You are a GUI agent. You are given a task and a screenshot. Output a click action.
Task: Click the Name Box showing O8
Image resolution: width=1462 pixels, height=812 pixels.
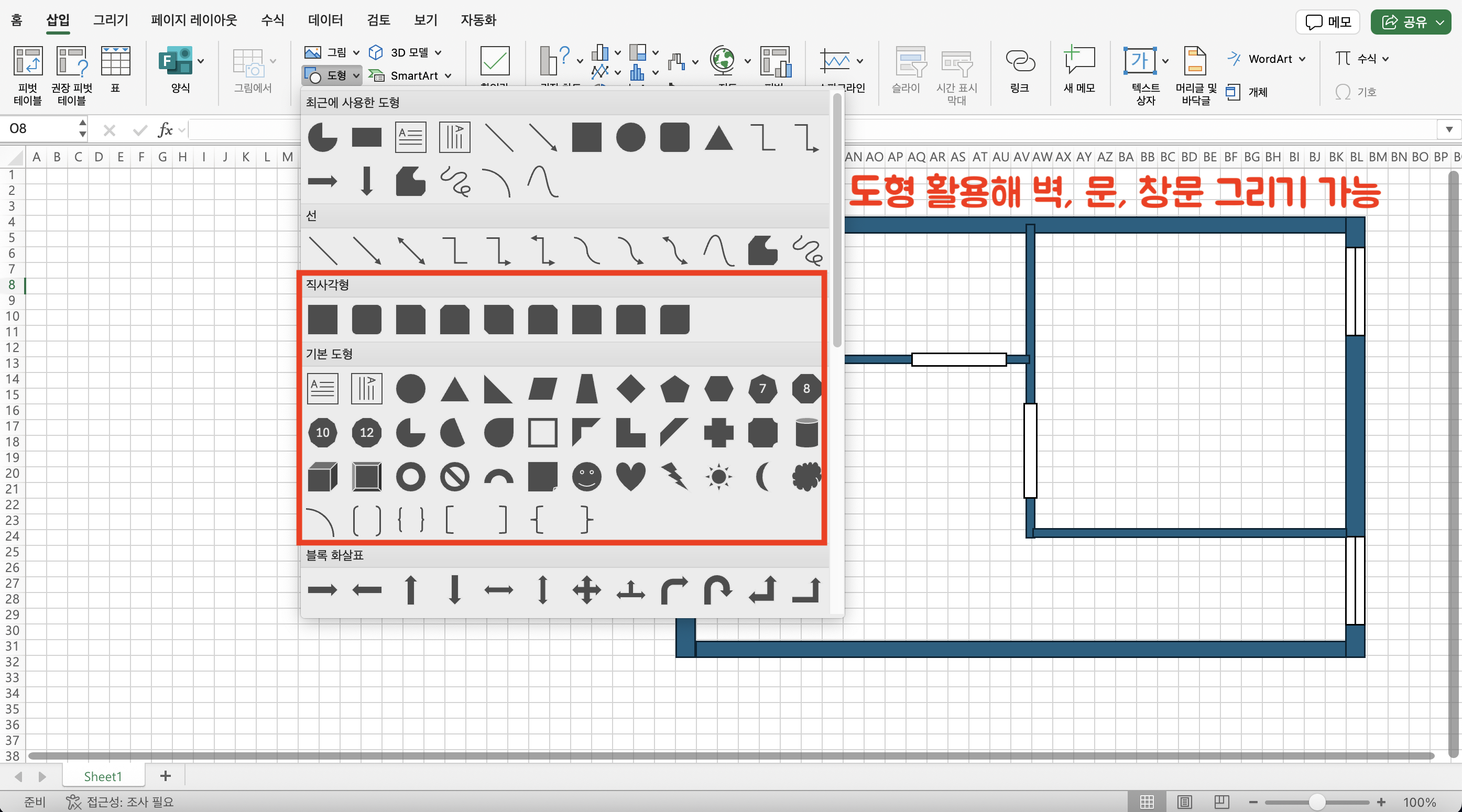pos(40,129)
